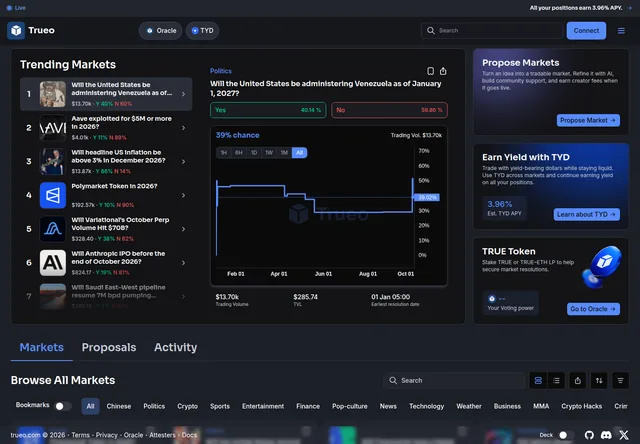Screen dimensions: 640x444
Task: Click the 39.02% price marker on chart
Action: tap(427, 198)
